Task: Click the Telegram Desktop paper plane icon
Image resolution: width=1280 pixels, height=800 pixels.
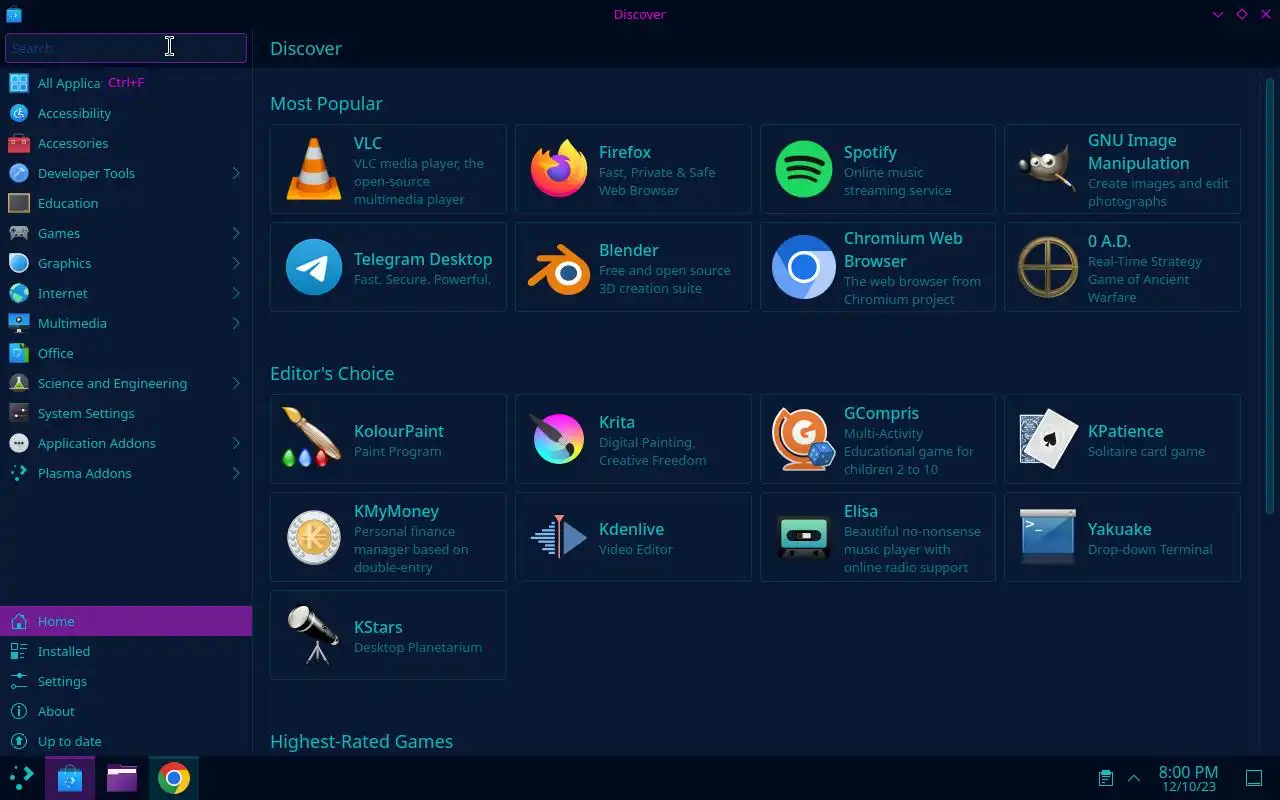Action: coord(314,267)
